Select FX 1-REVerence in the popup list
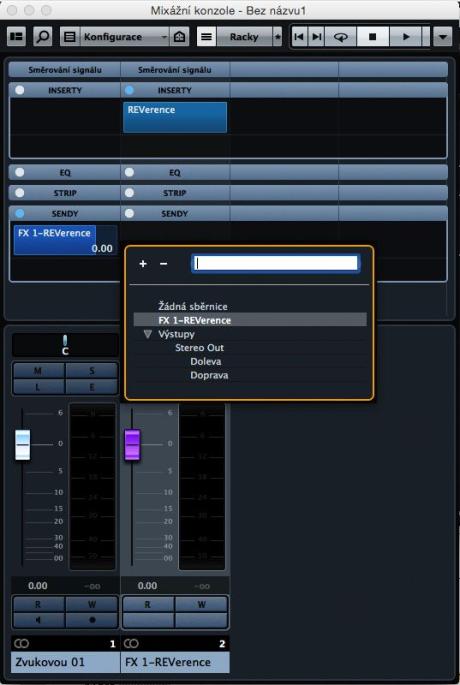The width and height of the screenshot is (460, 685). 250,320
